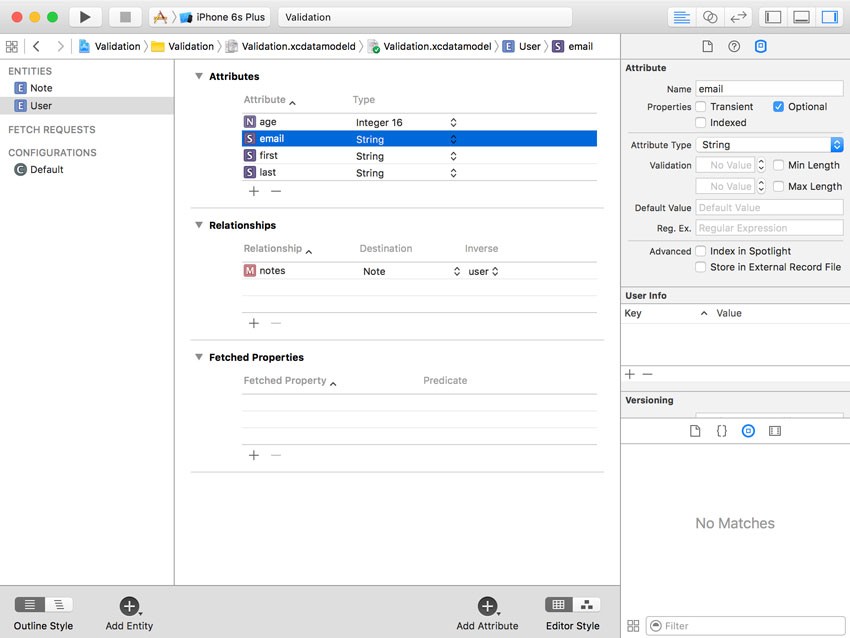This screenshot has height=638, width=850.
Task: Open Destination popup for notes relationship
Action: pyautogui.click(x=457, y=271)
